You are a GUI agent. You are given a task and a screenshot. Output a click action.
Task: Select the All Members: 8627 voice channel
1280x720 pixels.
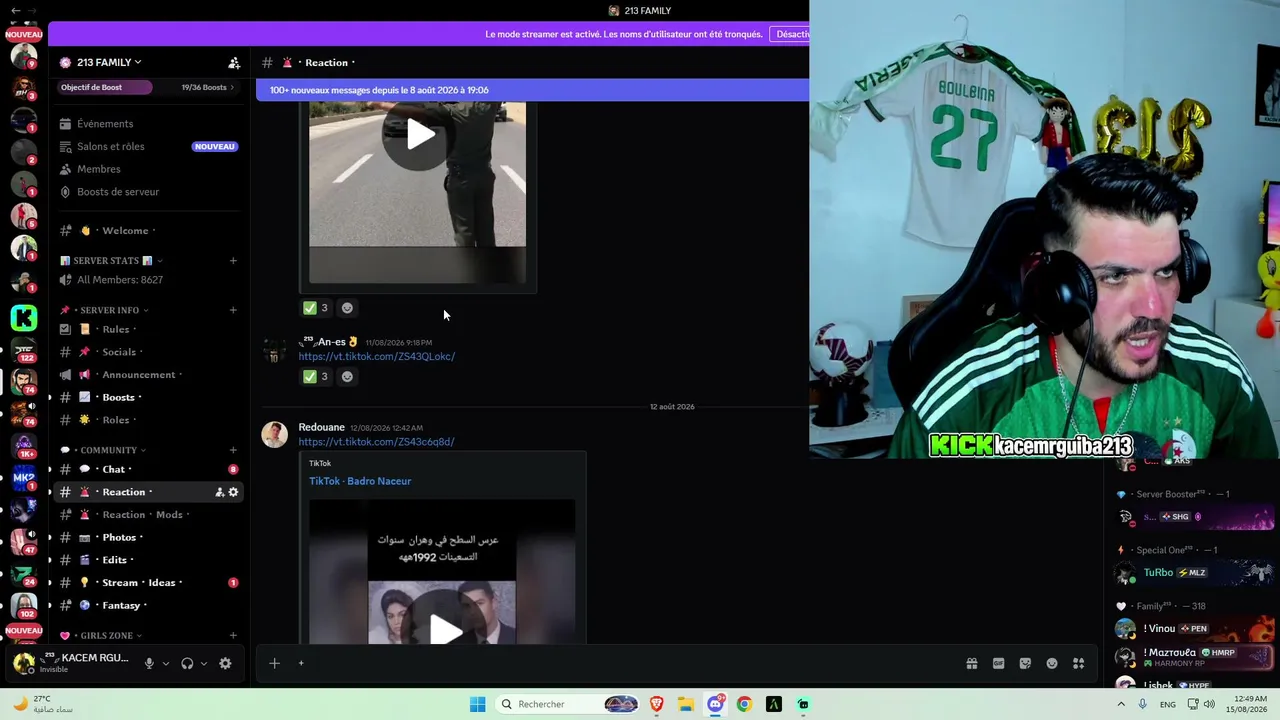coord(120,280)
